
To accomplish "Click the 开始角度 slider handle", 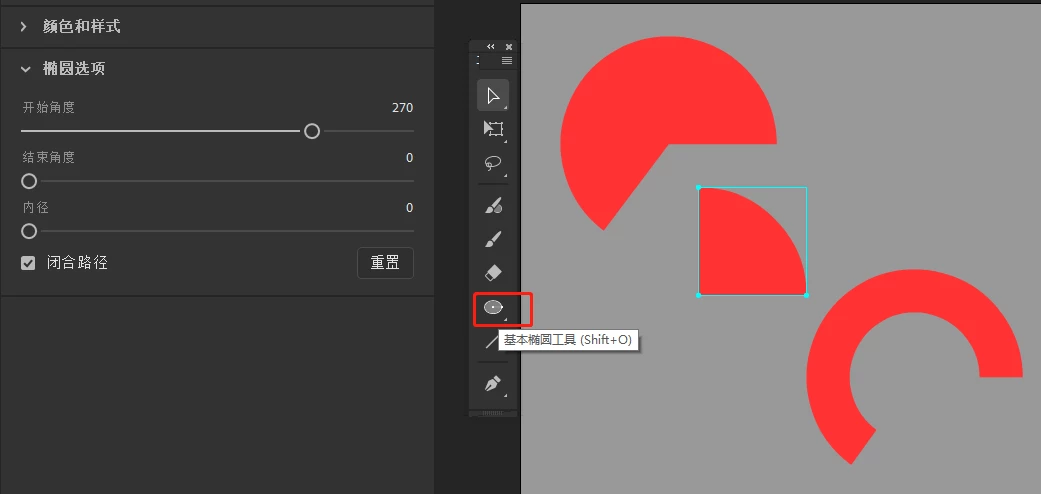I will 312,131.
